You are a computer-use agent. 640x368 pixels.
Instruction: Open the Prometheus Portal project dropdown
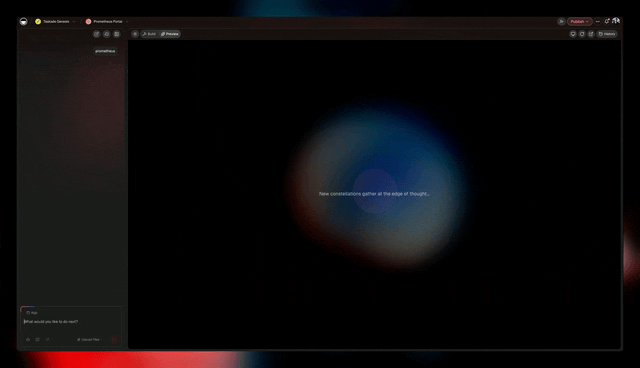pos(107,22)
